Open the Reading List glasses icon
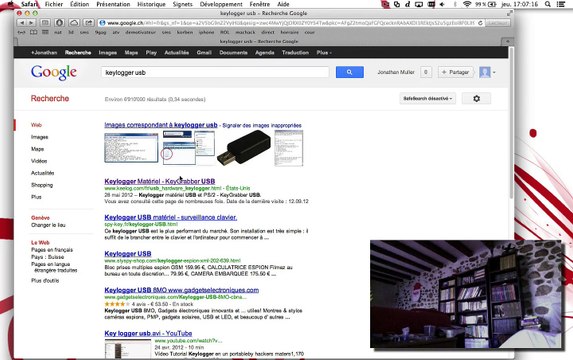The image size is (573, 360). pos(21,32)
